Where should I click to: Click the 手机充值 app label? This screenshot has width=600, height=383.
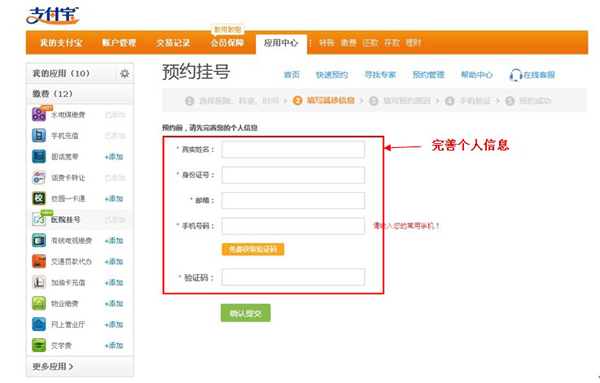pos(65,136)
